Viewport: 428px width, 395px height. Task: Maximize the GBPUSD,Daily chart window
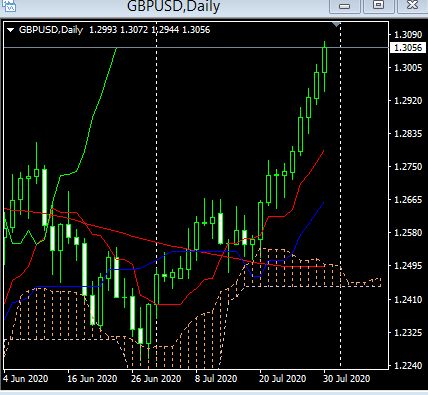(378, 6)
